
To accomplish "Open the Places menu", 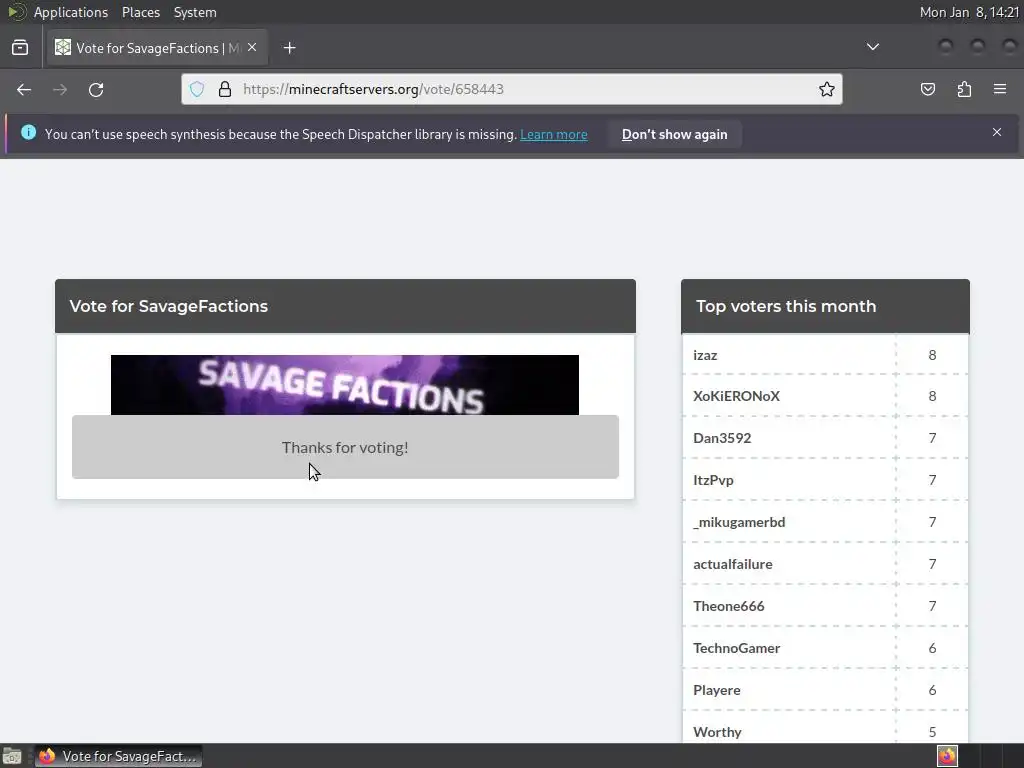I will point(141,12).
